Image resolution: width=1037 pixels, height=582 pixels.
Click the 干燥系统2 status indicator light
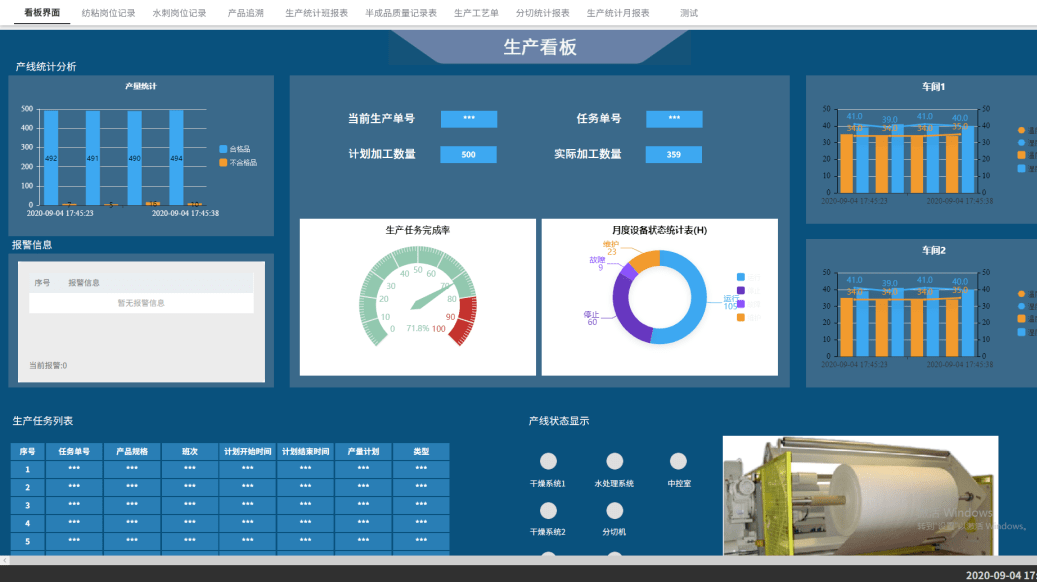(548, 511)
